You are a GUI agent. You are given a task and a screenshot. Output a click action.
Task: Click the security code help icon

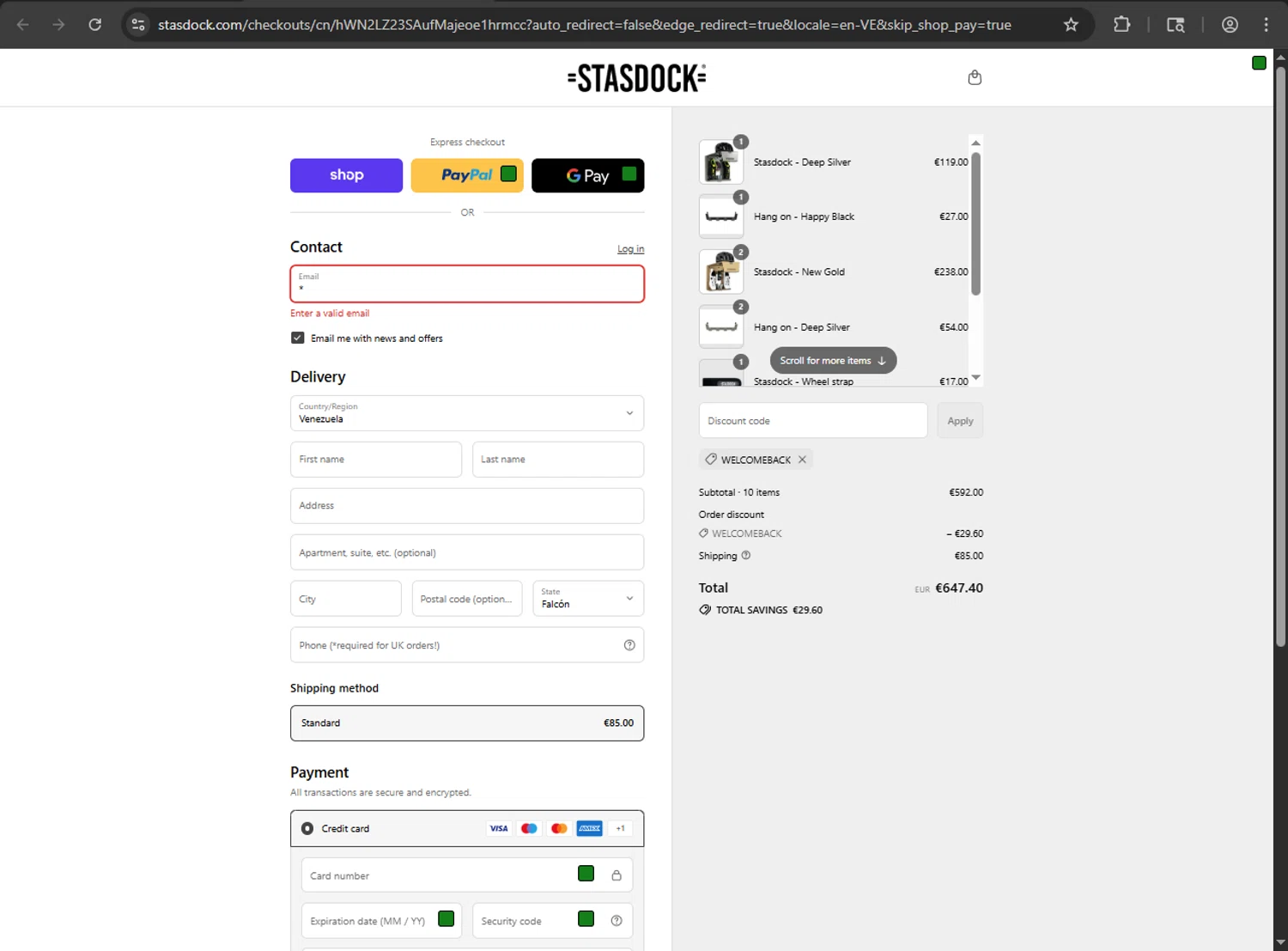coord(617,921)
